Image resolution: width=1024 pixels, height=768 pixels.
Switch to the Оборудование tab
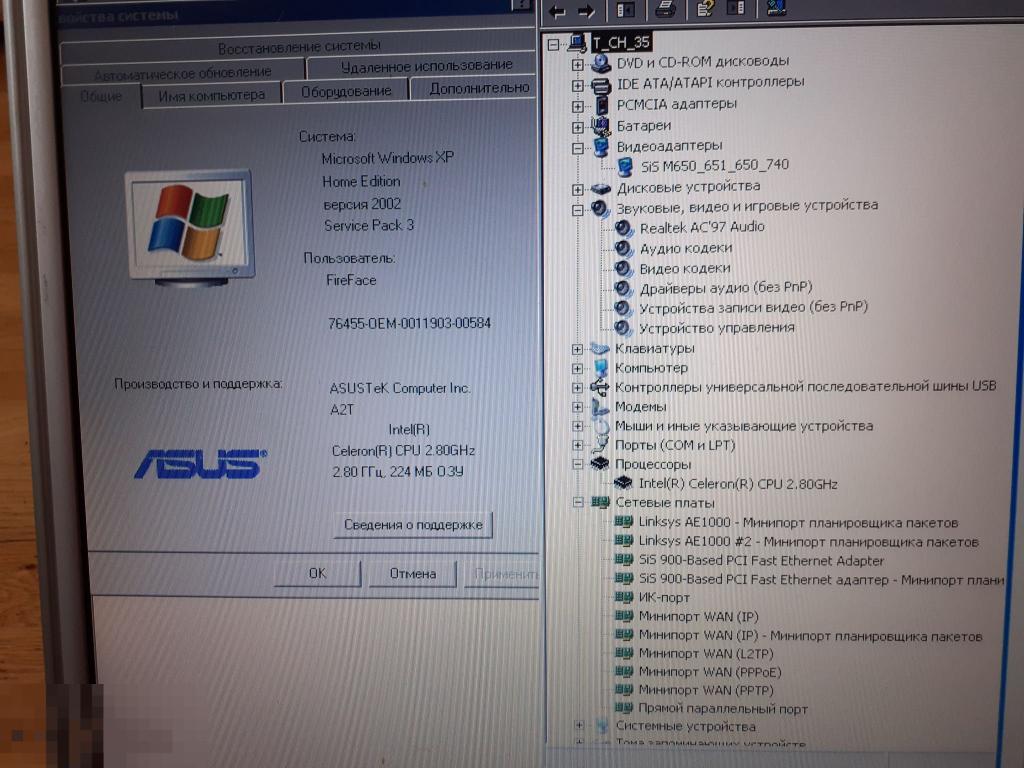point(346,92)
